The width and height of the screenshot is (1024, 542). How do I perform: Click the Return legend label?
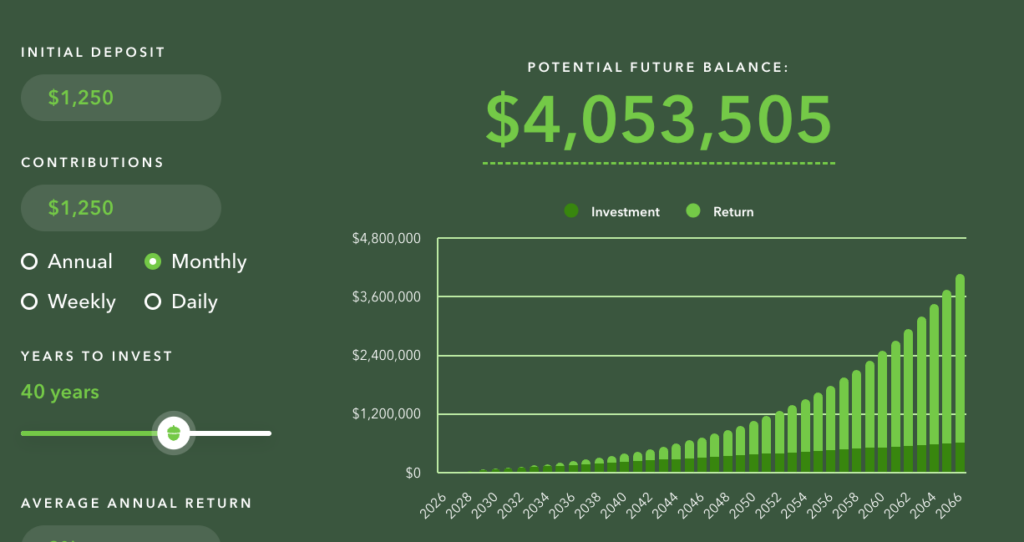(733, 212)
